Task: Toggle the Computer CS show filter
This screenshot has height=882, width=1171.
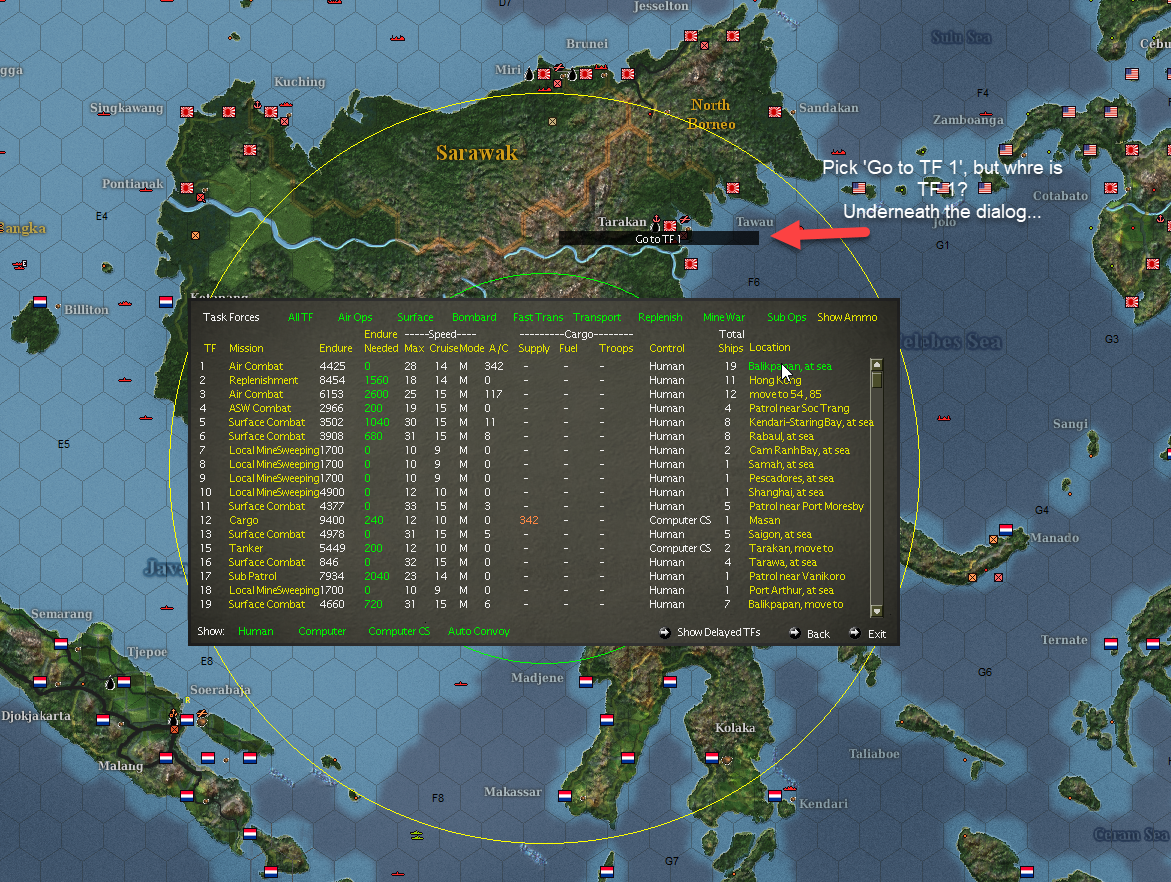Action: tap(399, 631)
